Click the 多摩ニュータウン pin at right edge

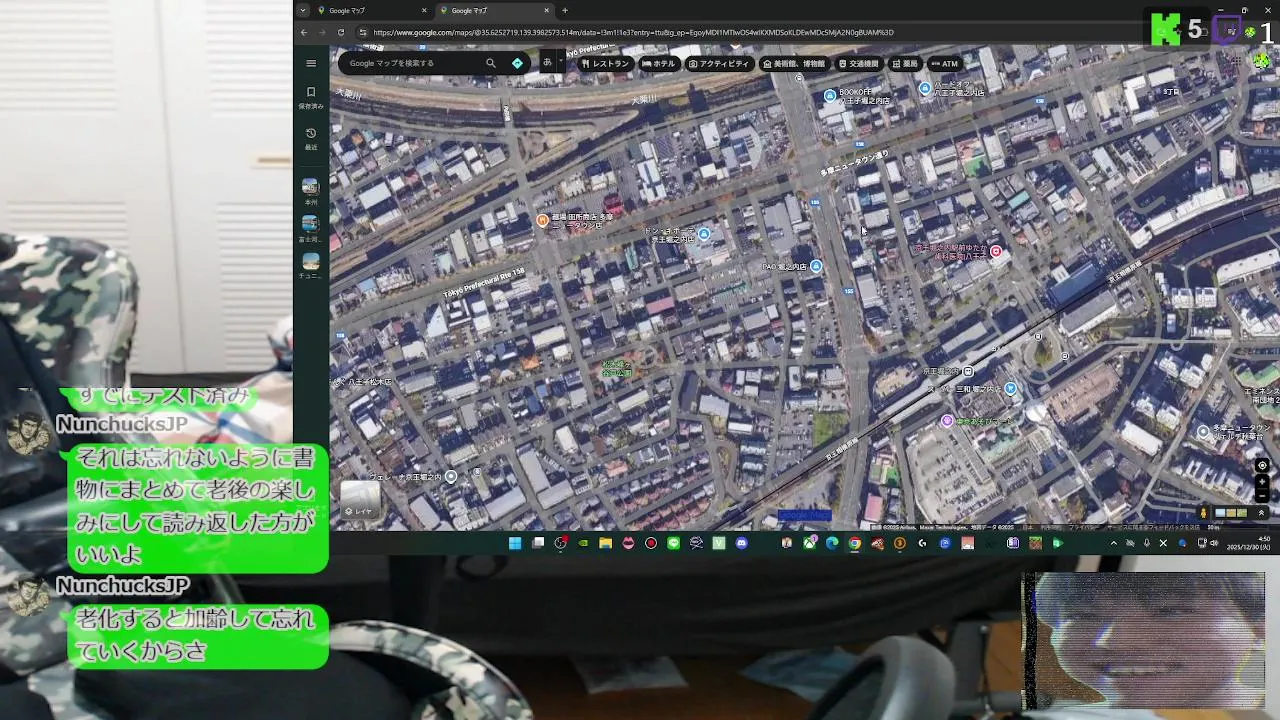[x=1203, y=432]
